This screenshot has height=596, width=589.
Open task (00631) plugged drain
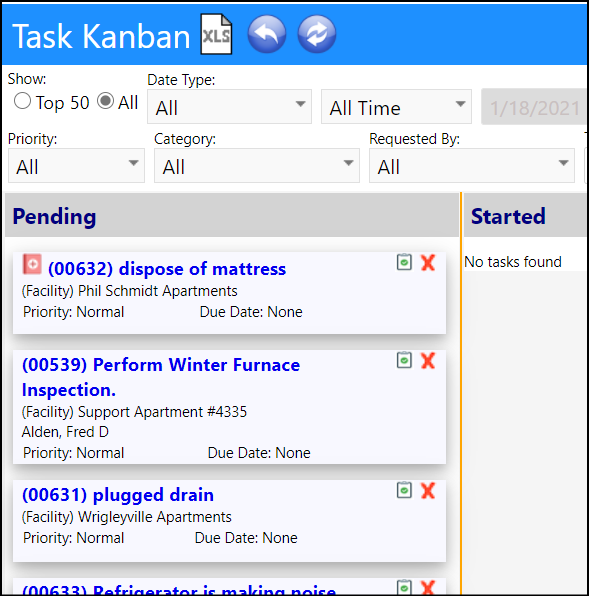[x=118, y=495]
